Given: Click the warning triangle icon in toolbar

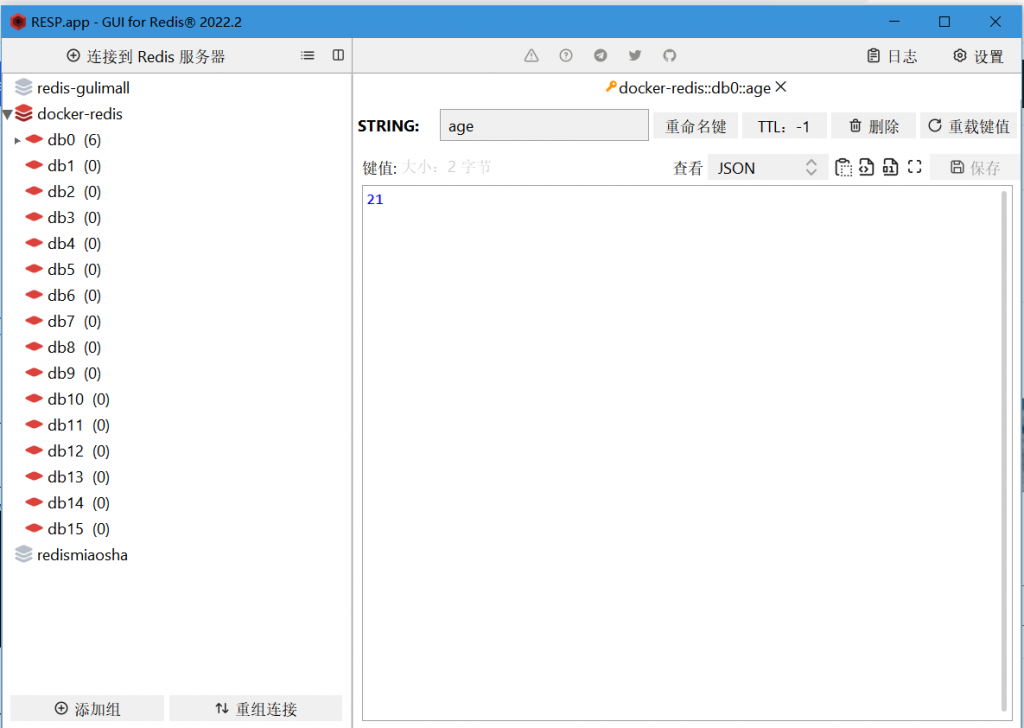Looking at the screenshot, I should point(531,56).
